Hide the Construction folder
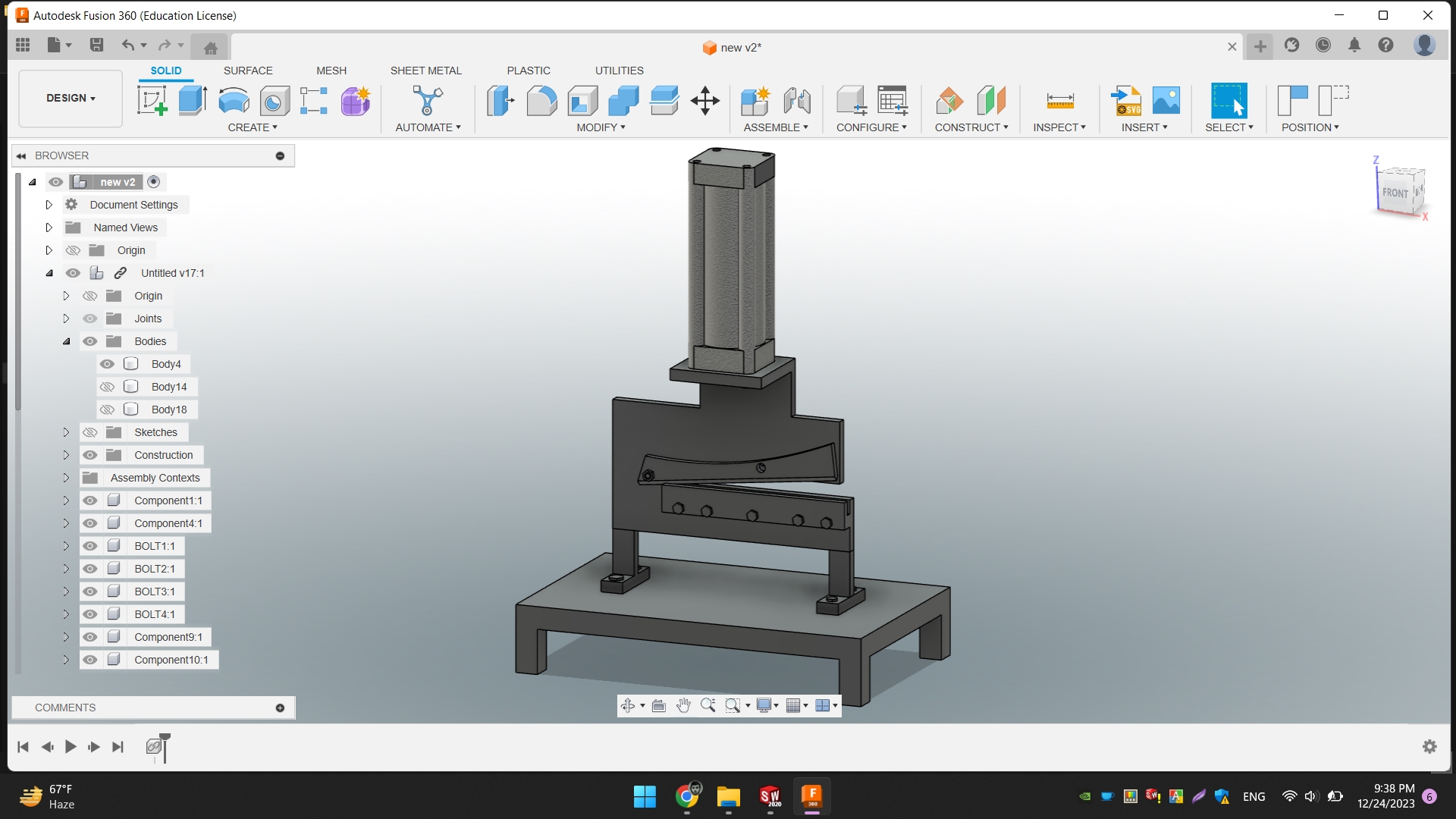The image size is (1456, 819). [90, 455]
